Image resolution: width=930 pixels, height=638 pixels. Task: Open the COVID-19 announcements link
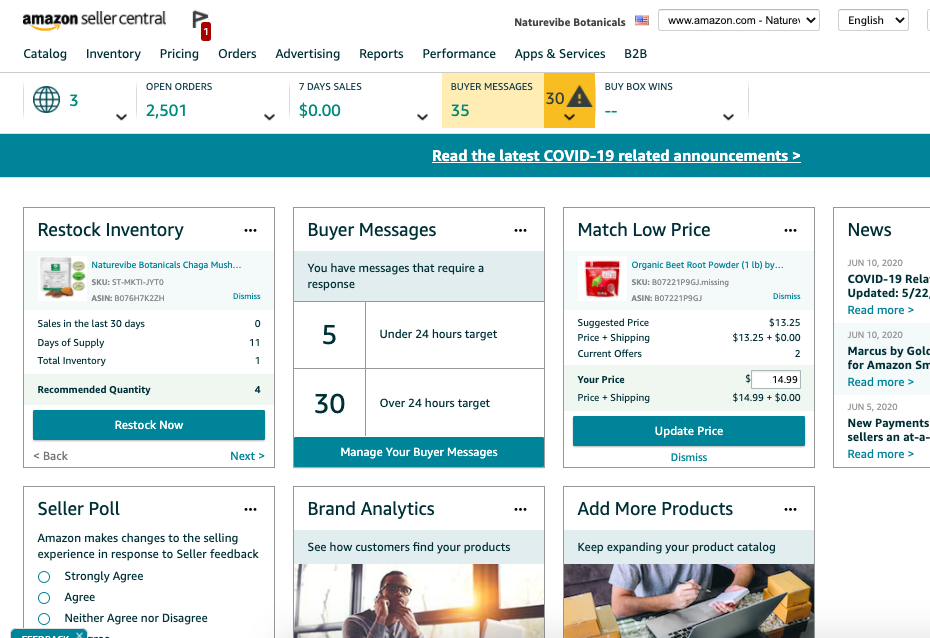616,156
